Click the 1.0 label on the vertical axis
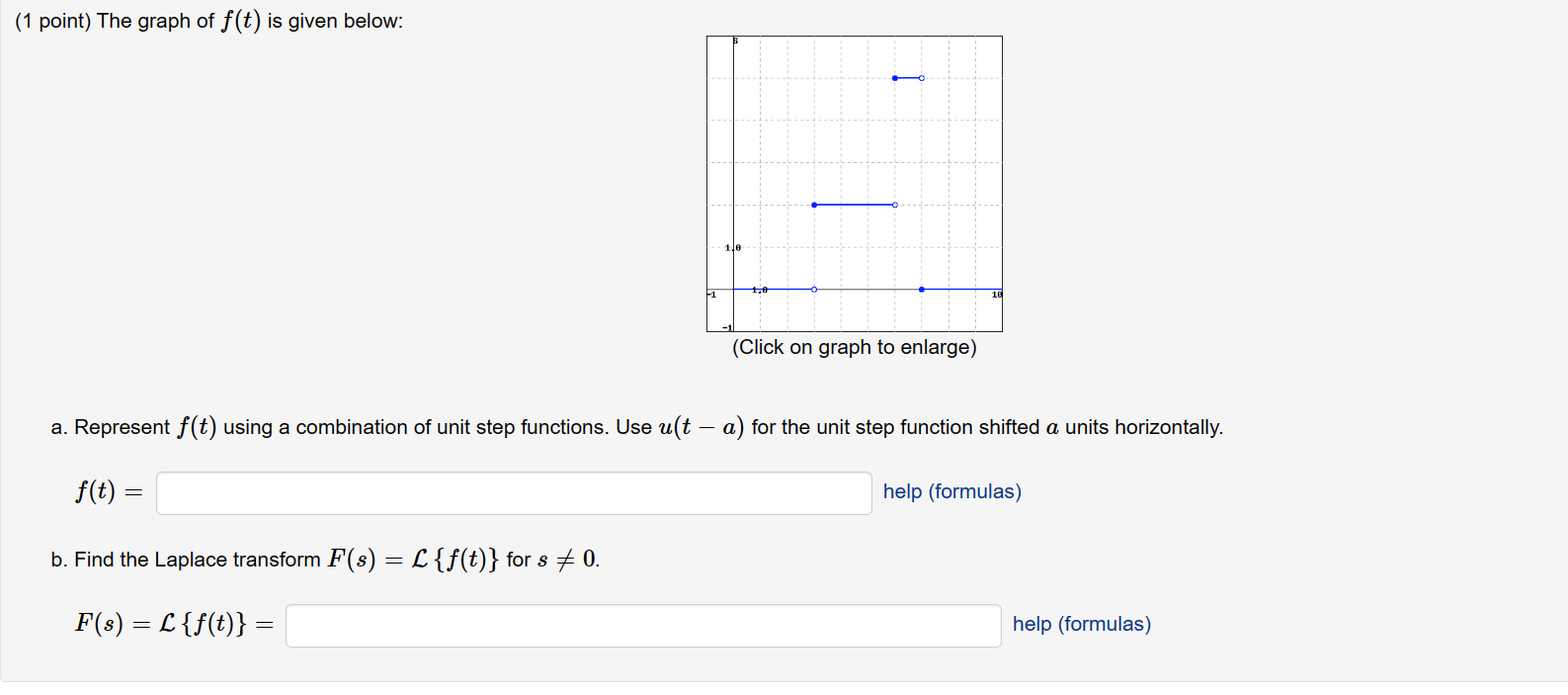This screenshot has height=695, width=1568. coord(731,248)
